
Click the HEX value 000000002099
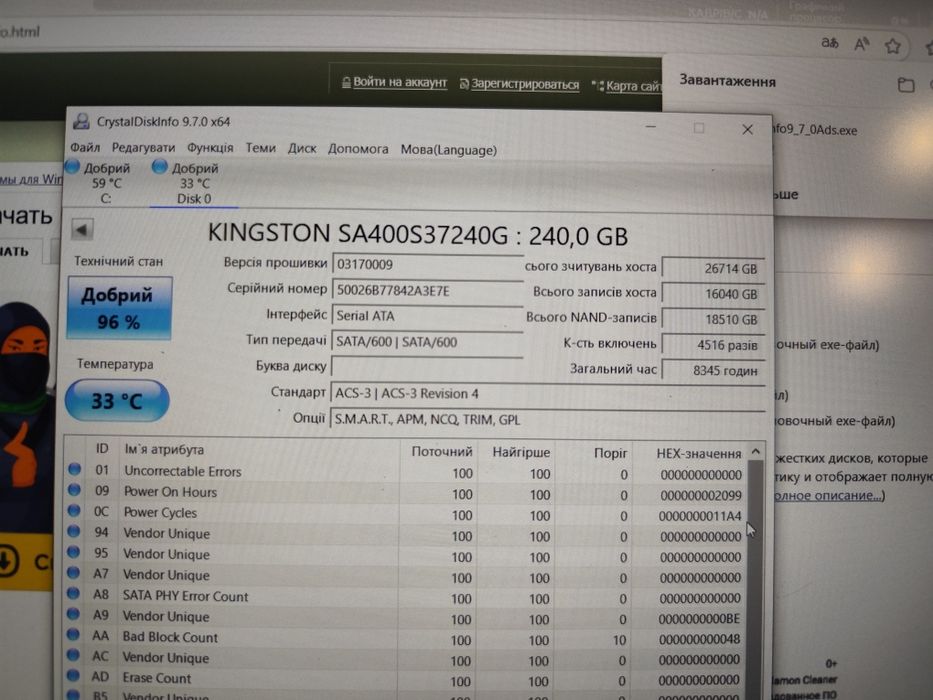point(701,495)
